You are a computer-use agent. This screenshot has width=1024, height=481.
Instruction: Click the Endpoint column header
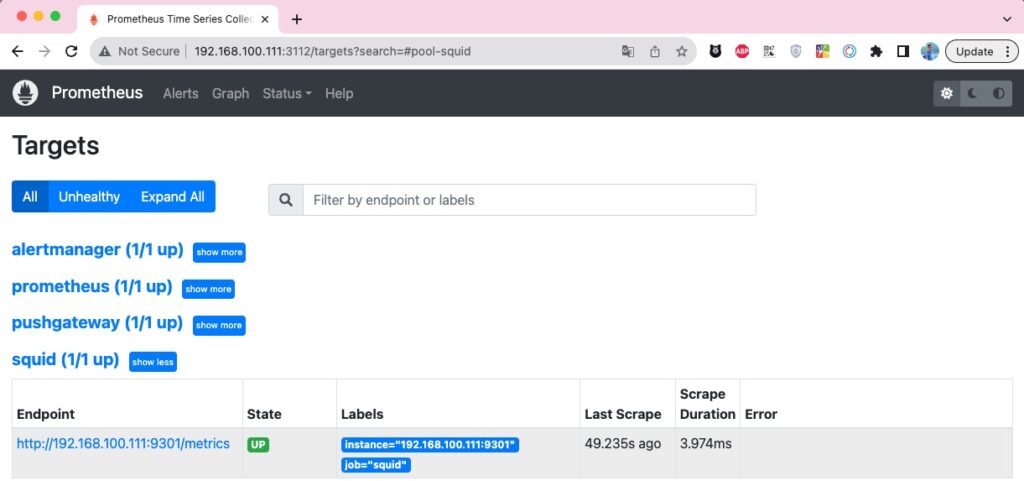(46, 414)
